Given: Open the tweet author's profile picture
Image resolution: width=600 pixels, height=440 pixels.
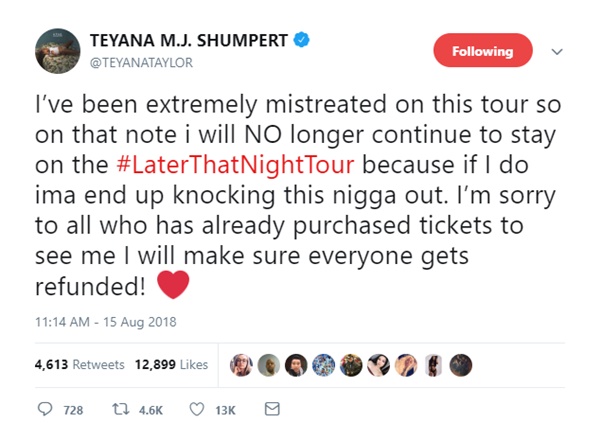Looking at the screenshot, I should coord(57,51).
